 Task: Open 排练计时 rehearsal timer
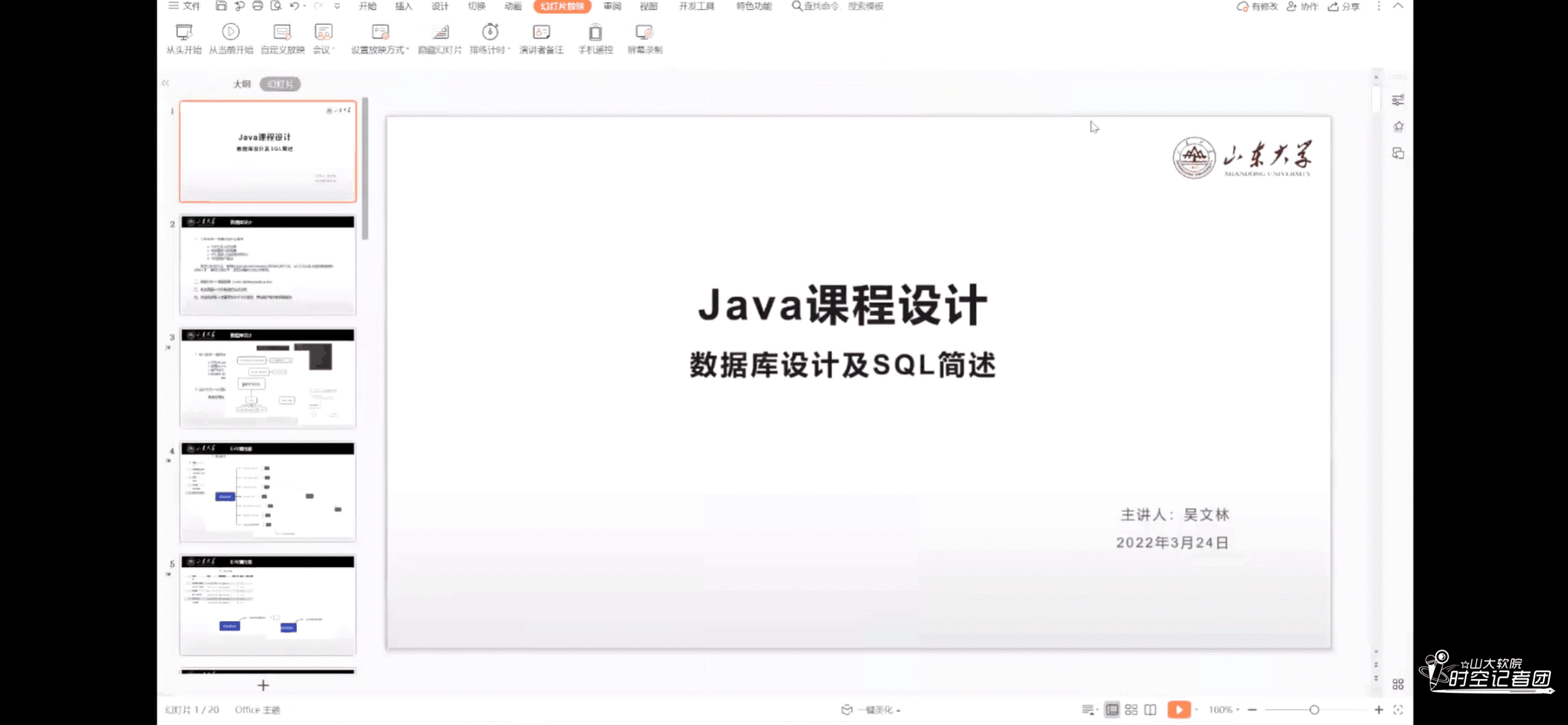pos(490,32)
